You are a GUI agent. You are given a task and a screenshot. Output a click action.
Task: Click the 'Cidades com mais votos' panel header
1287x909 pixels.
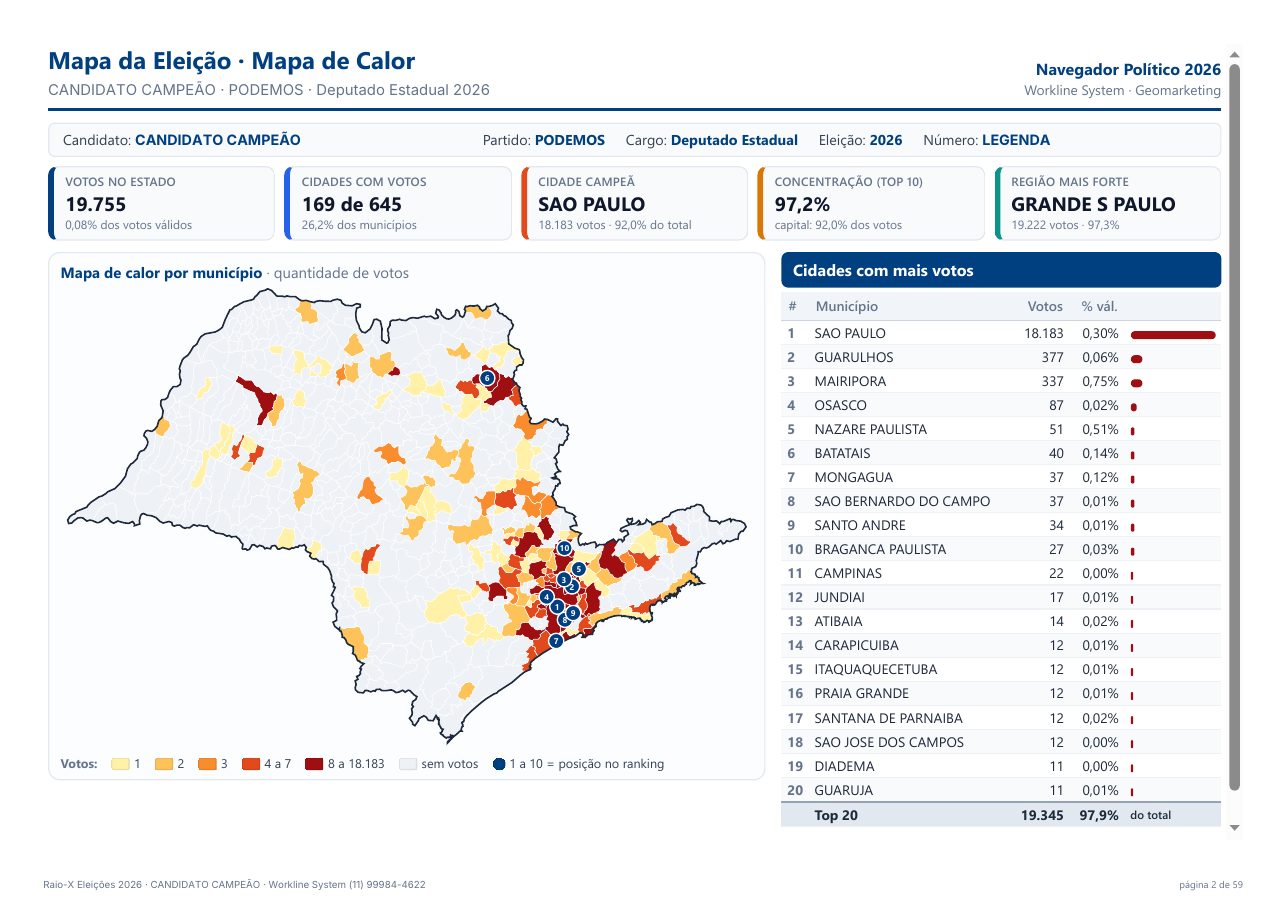coord(1001,270)
